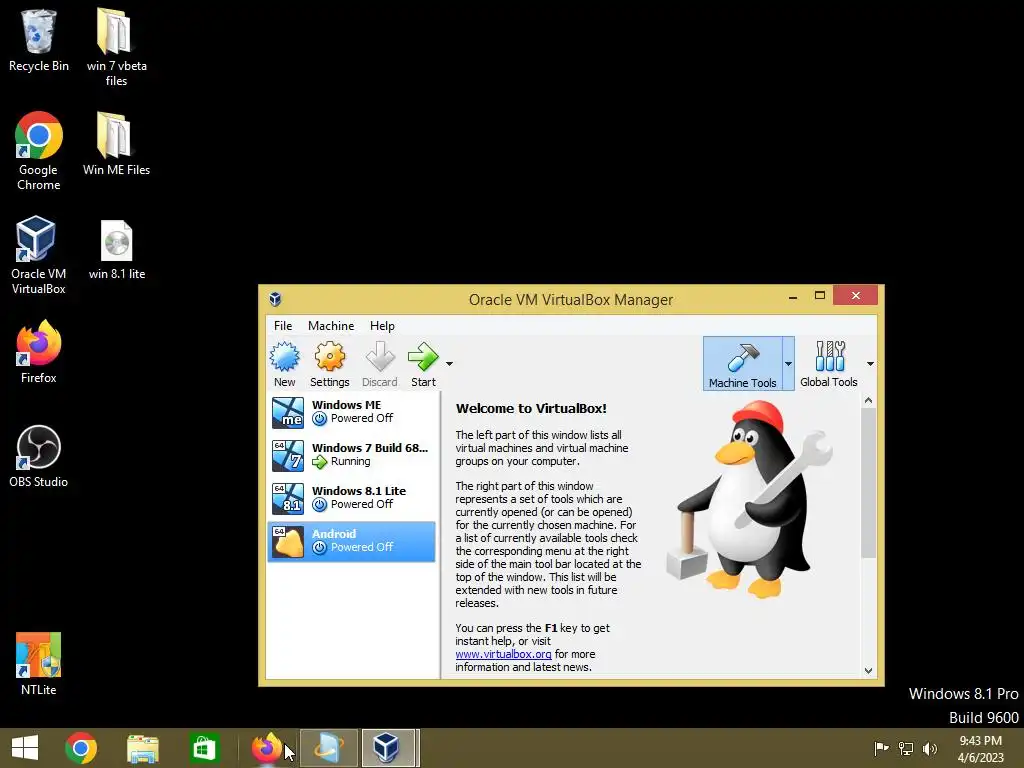This screenshot has height=768, width=1024.
Task: Start the selected VM with green arrow
Action: (x=423, y=364)
